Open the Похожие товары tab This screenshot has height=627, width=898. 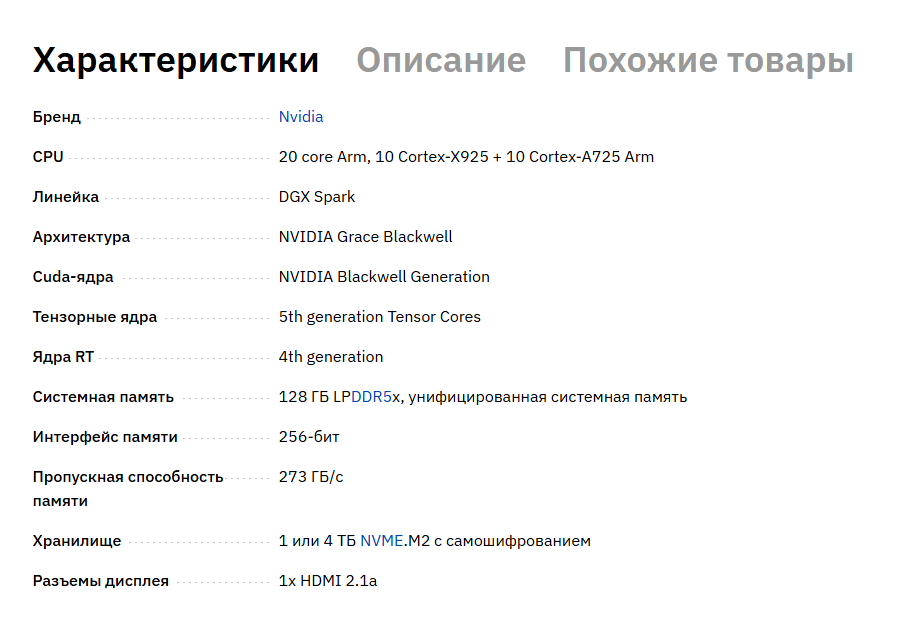(708, 60)
